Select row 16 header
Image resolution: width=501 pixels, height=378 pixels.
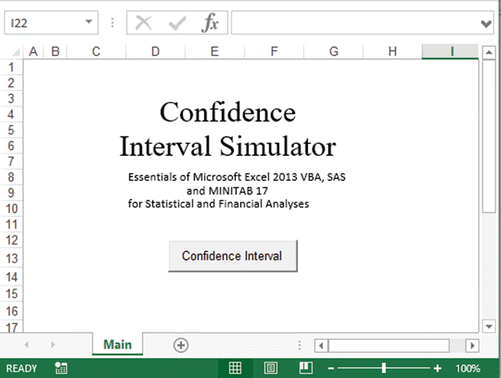(x=11, y=311)
